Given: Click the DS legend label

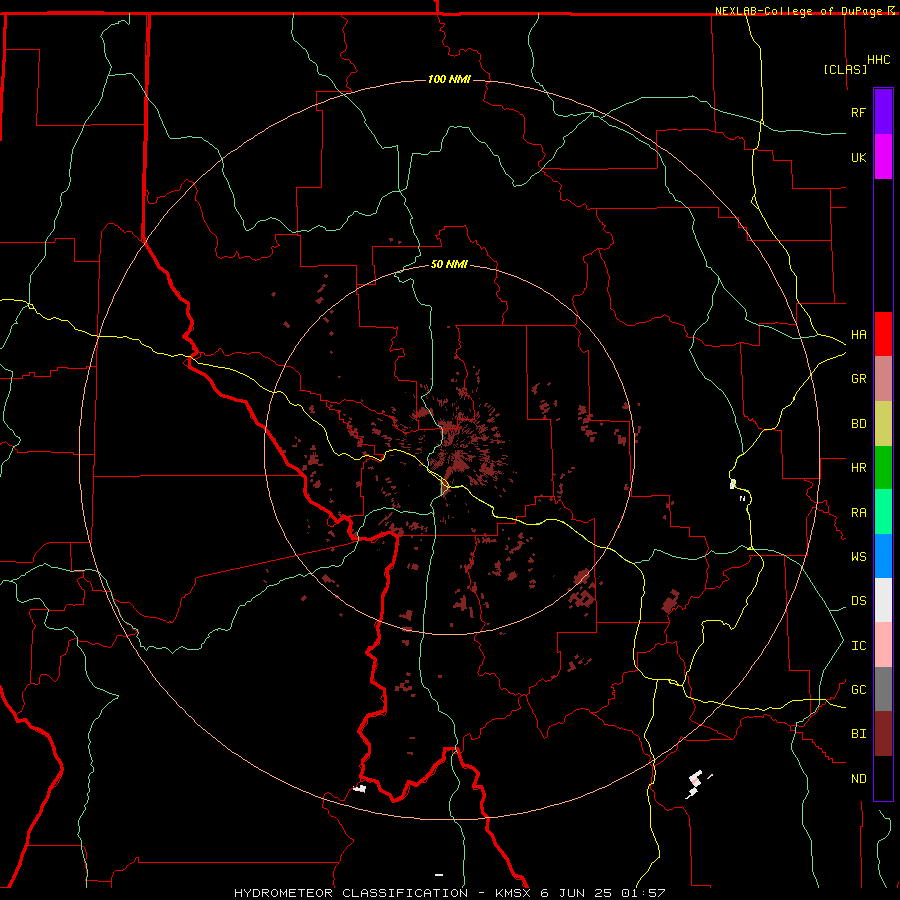Looking at the screenshot, I should tap(858, 600).
